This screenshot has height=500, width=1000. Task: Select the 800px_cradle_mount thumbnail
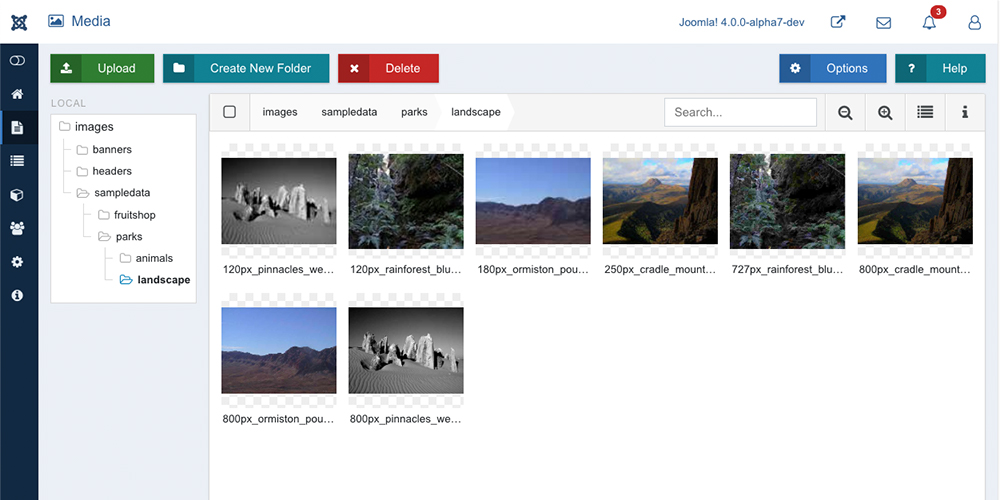tap(915, 201)
